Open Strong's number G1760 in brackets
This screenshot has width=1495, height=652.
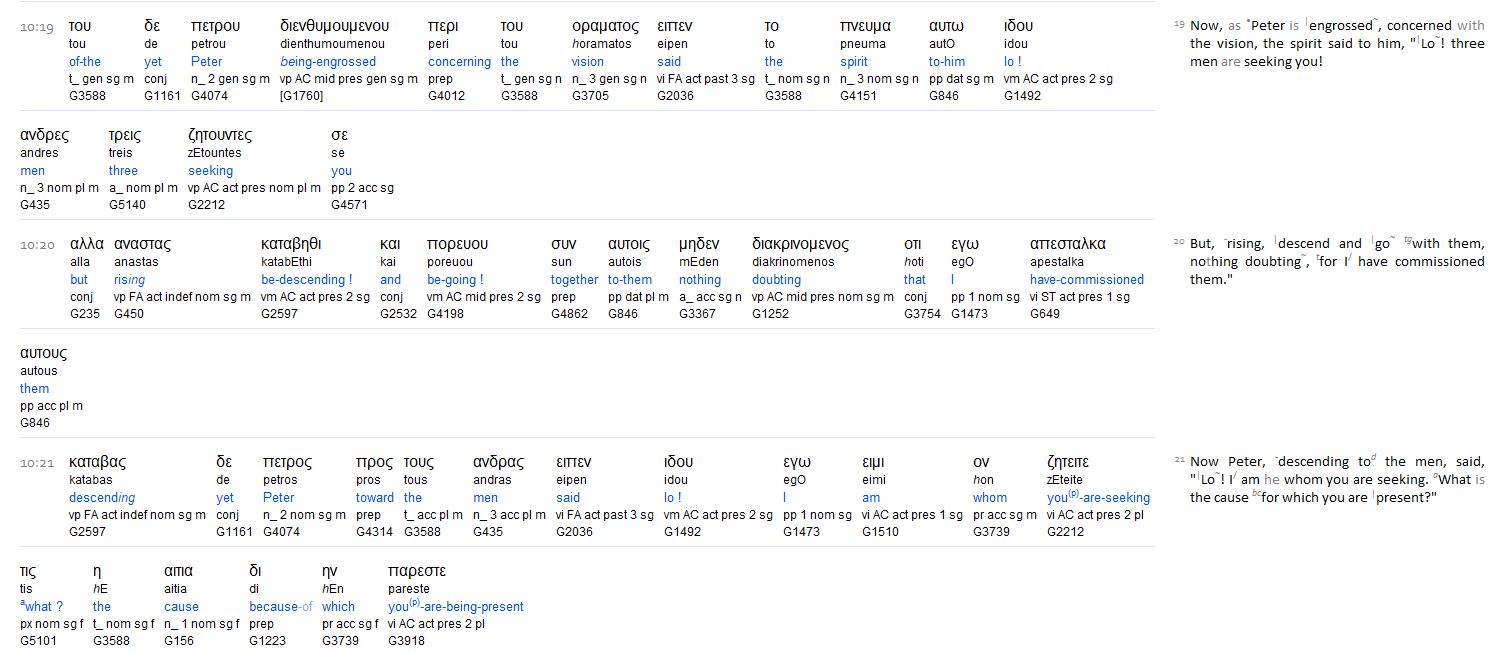[x=301, y=97]
